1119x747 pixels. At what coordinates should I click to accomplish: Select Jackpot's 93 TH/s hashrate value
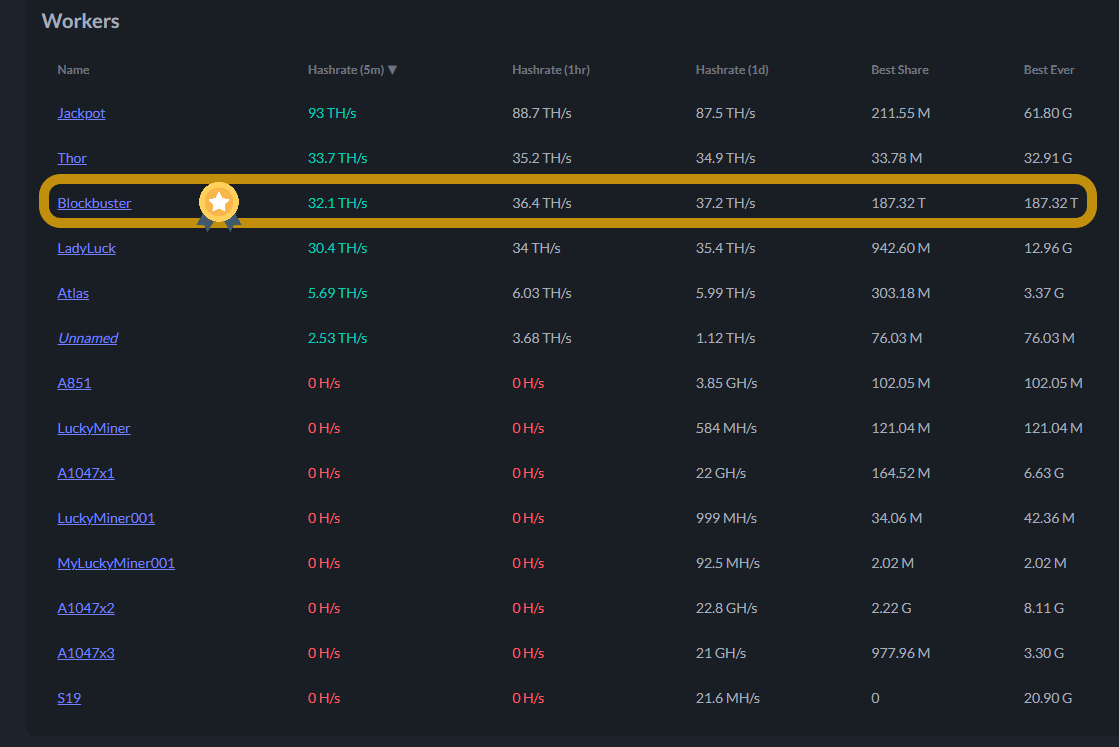(332, 113)
